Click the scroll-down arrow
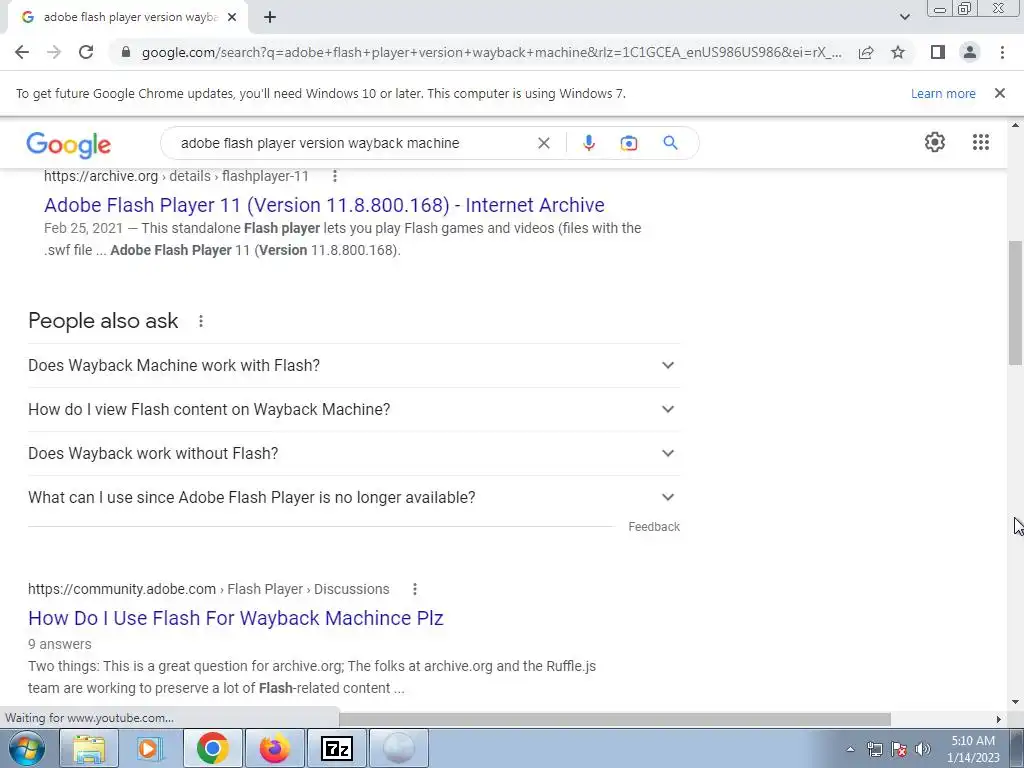The width and height of the screenshot is (1024, 768). (1015, 703)
